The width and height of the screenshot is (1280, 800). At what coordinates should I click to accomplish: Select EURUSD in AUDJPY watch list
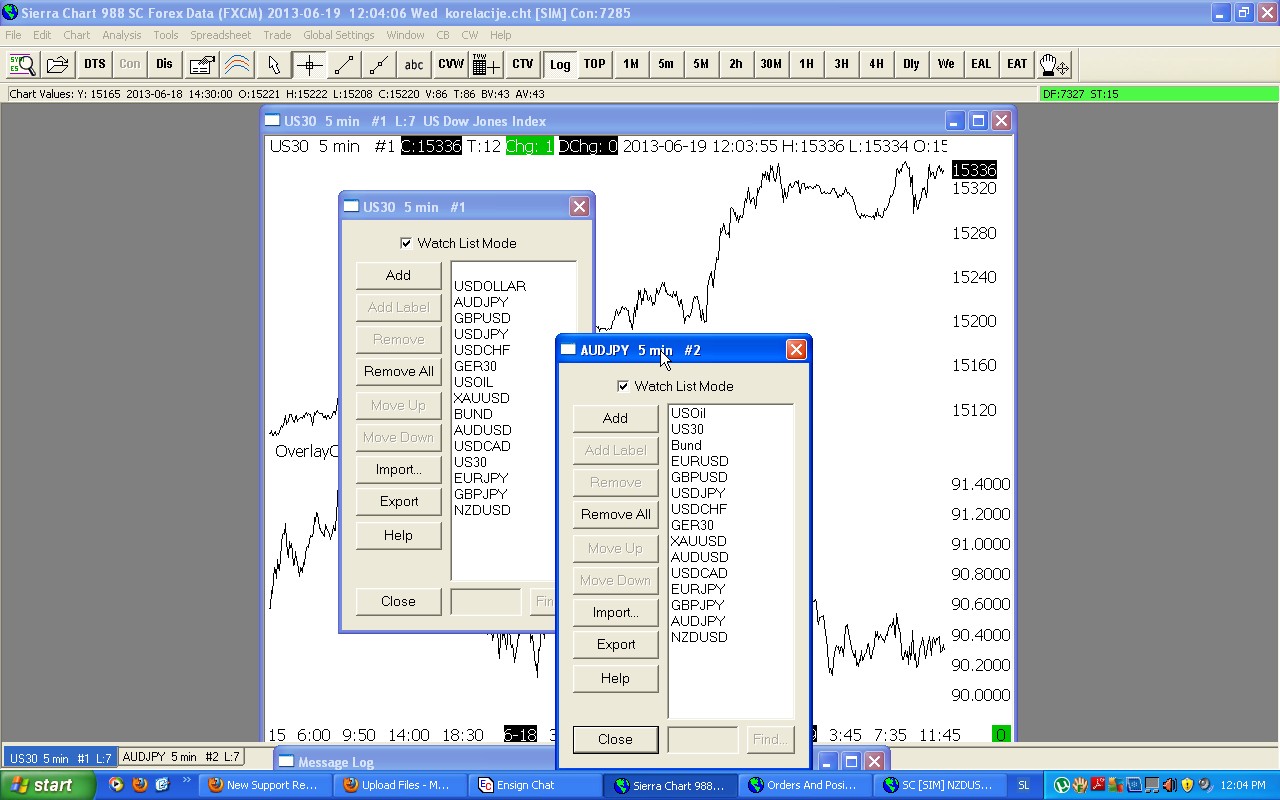pos(700,461)
